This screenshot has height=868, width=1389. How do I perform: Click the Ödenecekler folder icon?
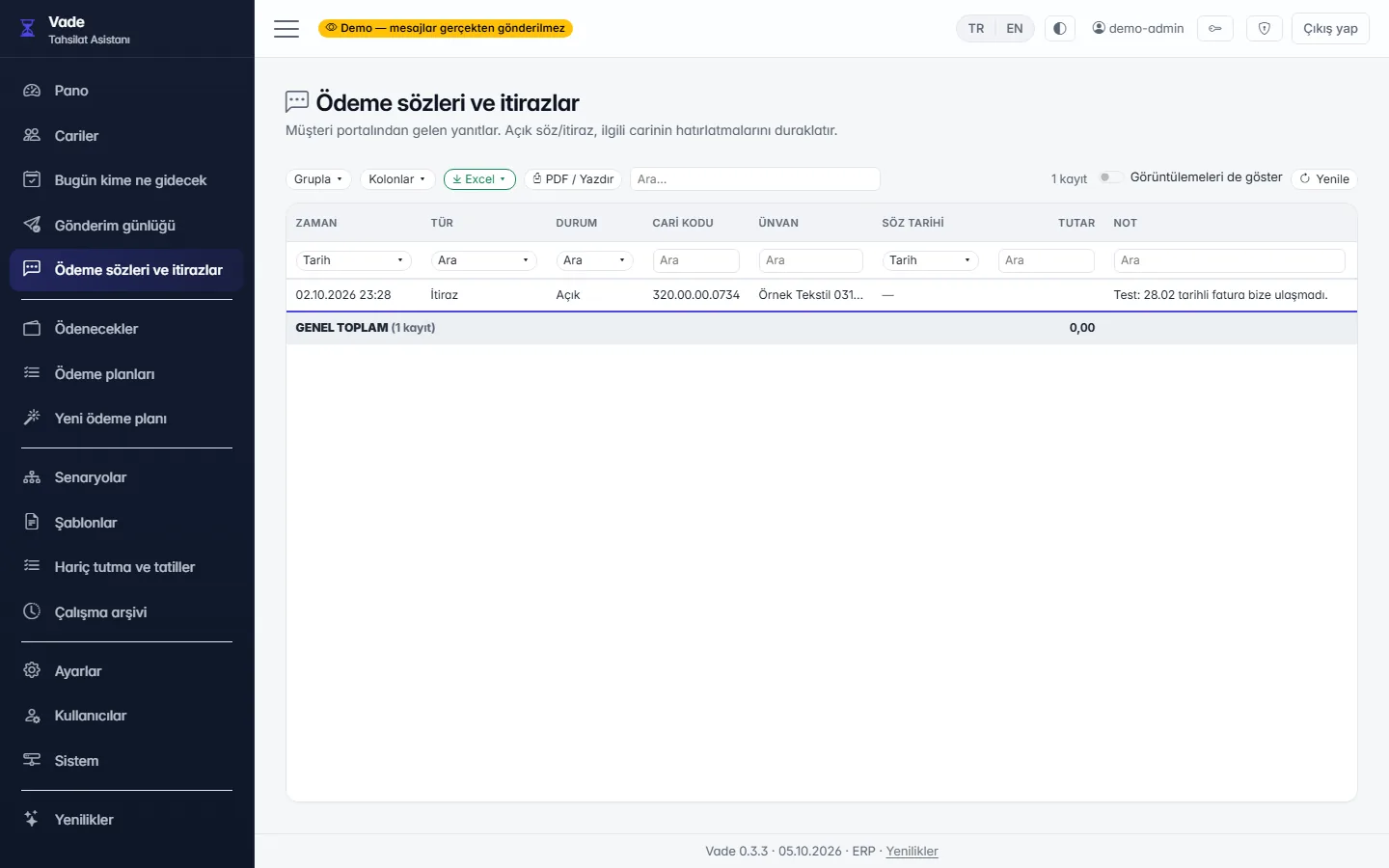[x=32, y=329]
